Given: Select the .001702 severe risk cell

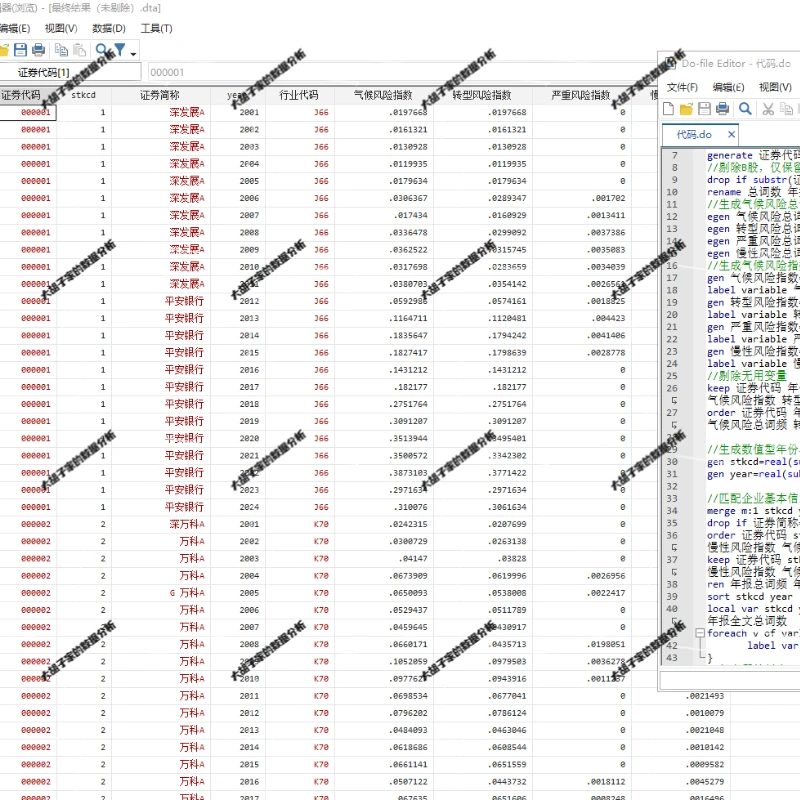Looking at the screenshot, I should click(582, 198).
